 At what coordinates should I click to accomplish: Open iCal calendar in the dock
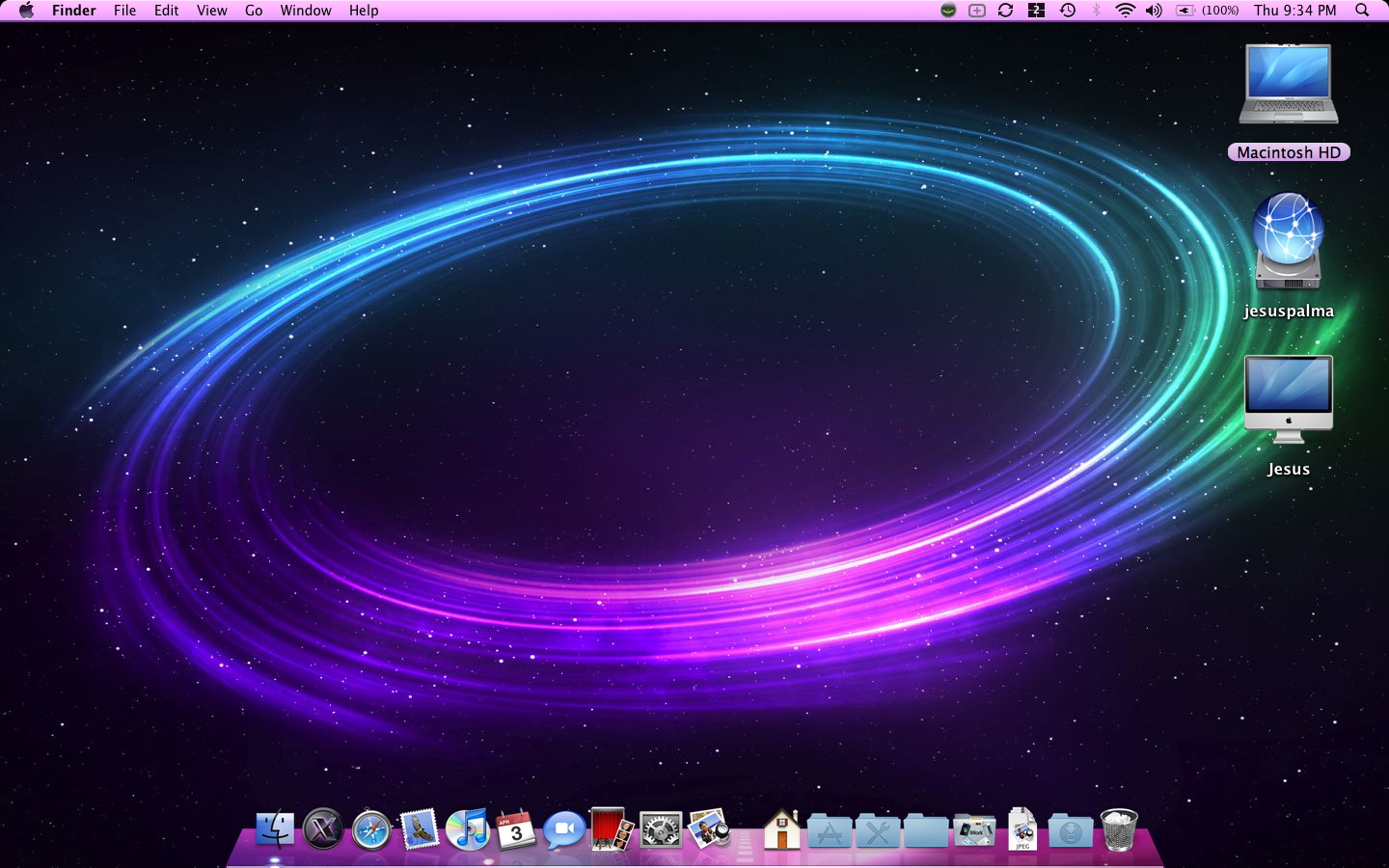pos(516,829)
